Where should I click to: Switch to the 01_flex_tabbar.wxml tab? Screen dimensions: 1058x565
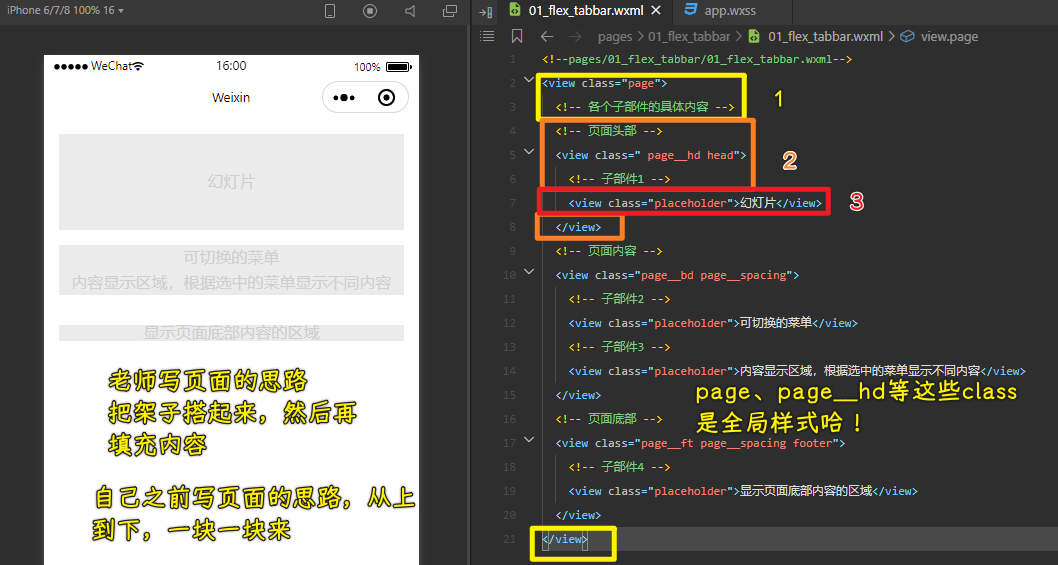(586, 11)
